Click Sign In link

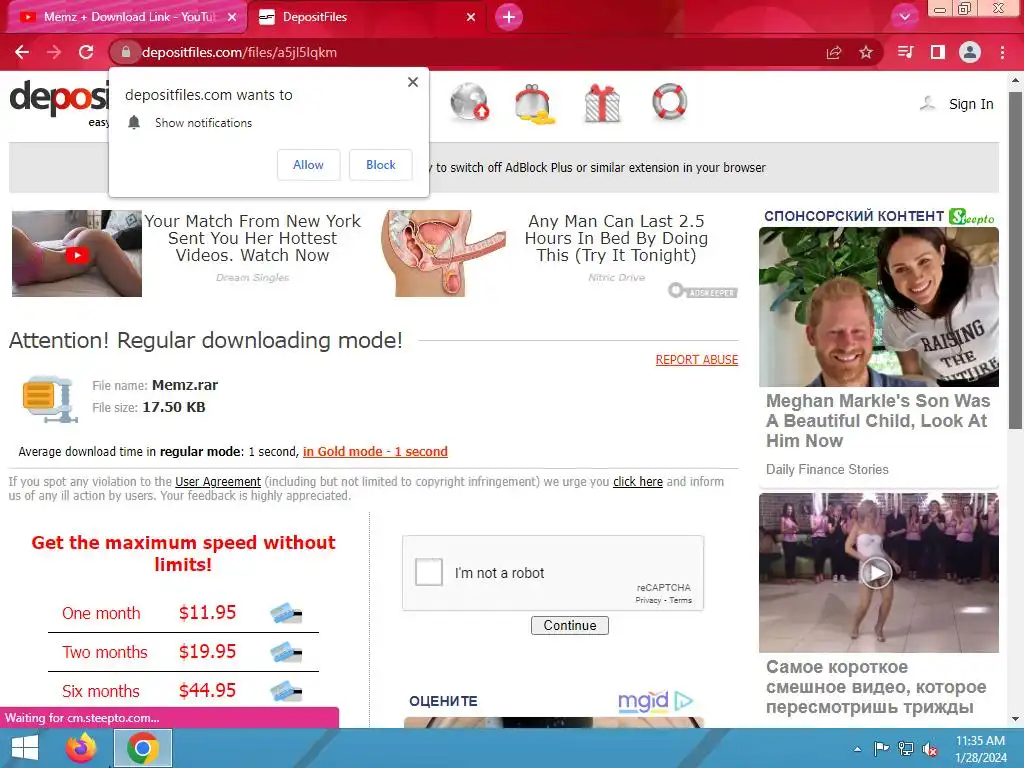click(x=971, y=104)
